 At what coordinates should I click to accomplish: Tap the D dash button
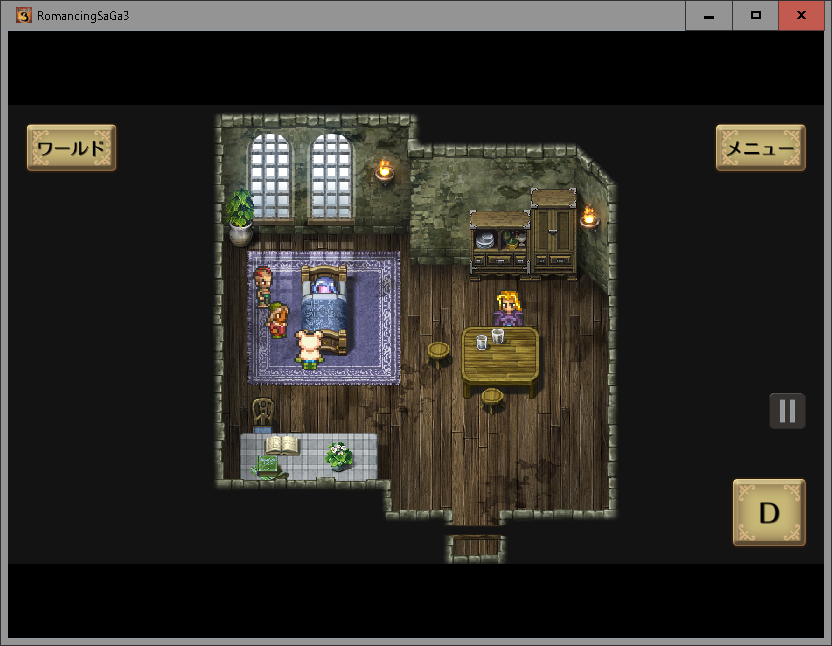click(x=769, y=512)
